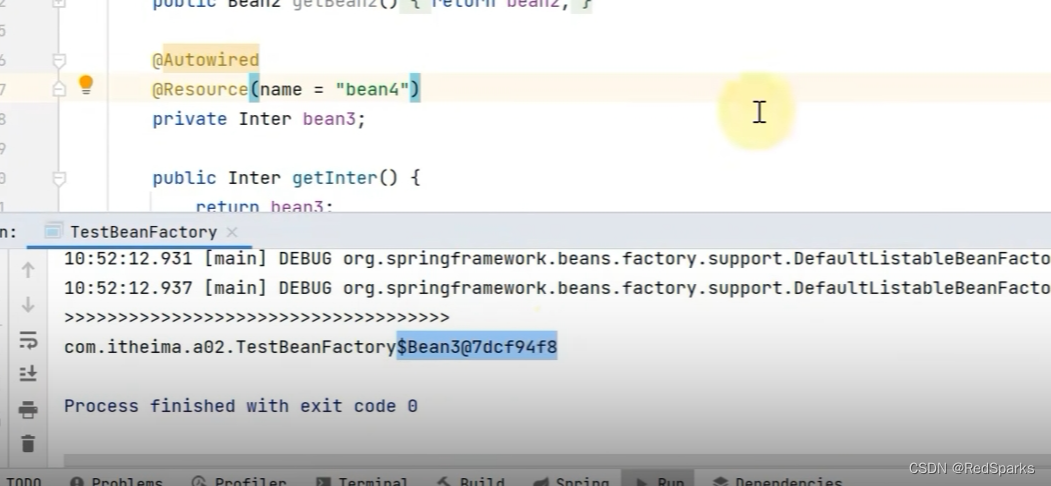
Task: Click the bean3 field name in the declaration
Action: click(x=328, y=119)
